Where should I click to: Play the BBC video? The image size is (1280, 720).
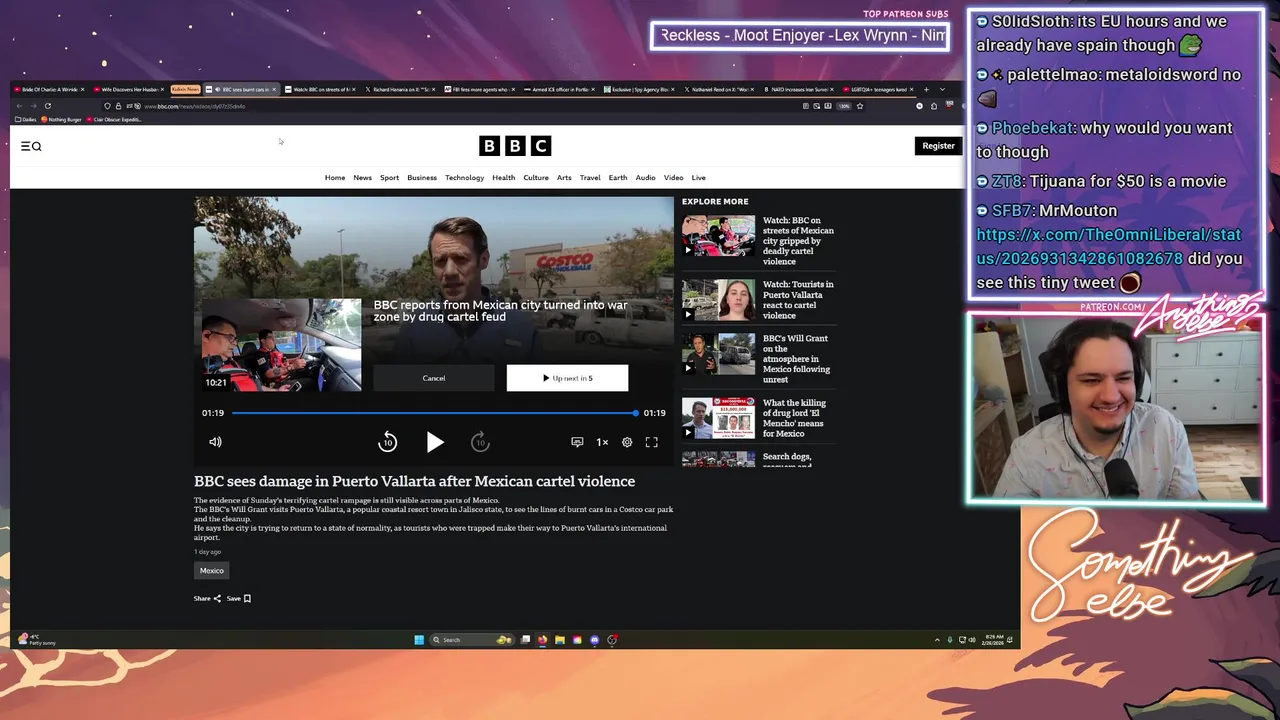434,442
